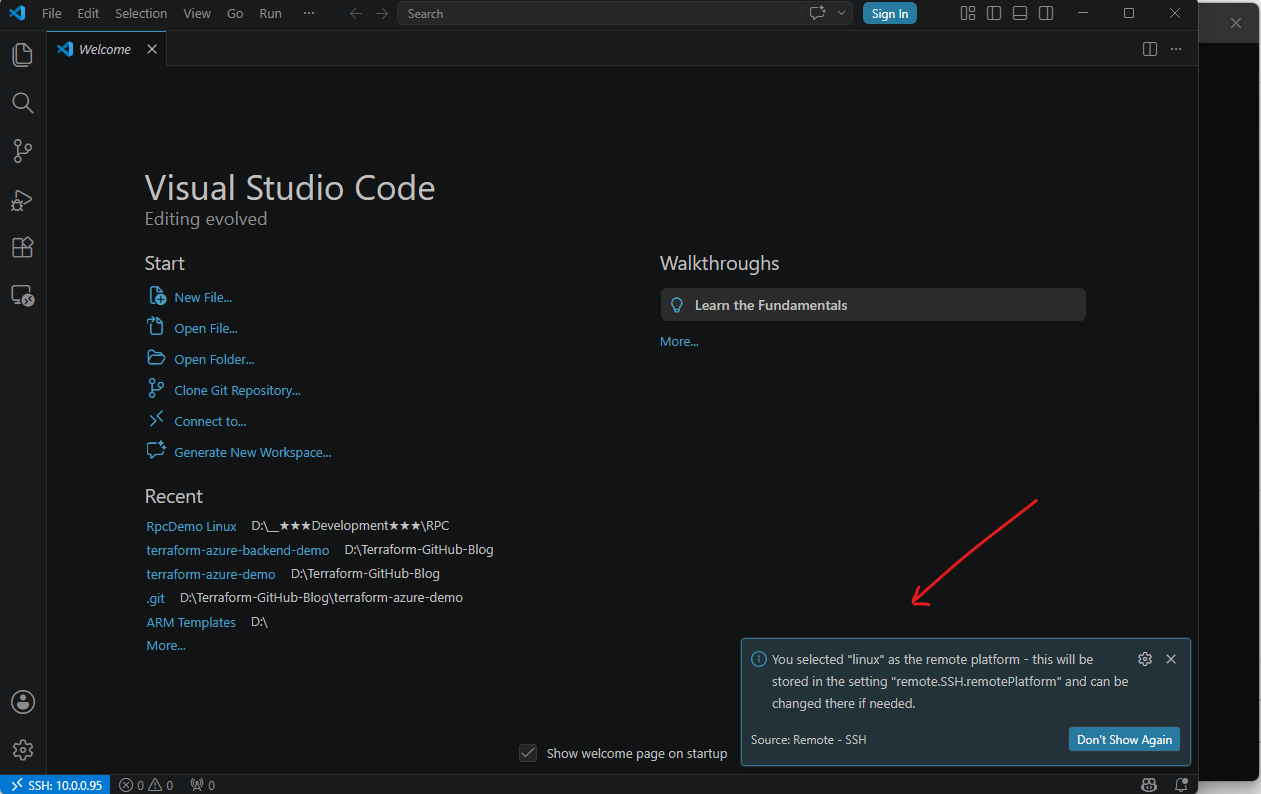Show more walkthroughs via More... link
1261x794 pixels.
[679, 341]
